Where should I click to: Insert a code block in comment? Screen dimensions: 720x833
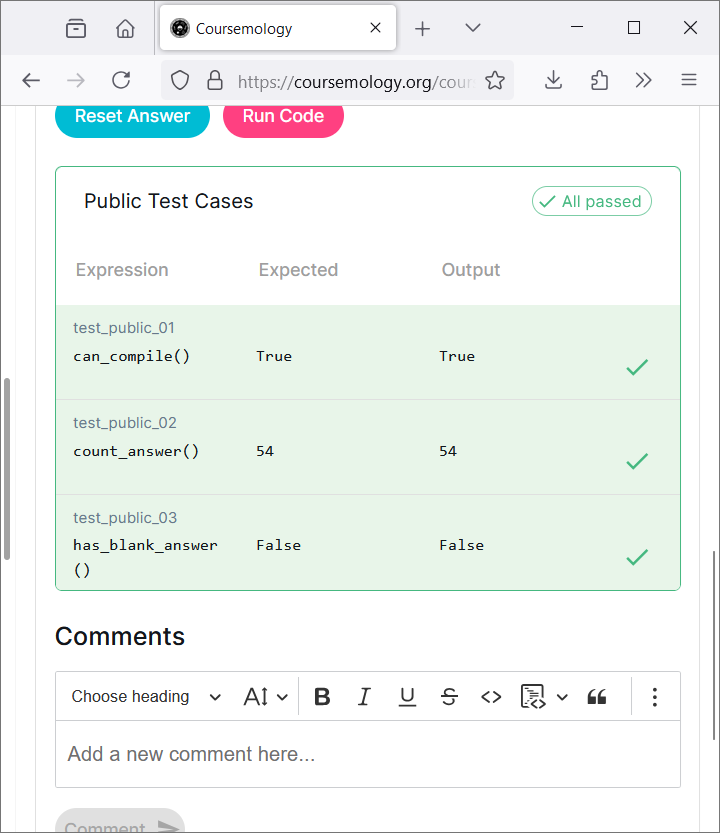point(532,697)
